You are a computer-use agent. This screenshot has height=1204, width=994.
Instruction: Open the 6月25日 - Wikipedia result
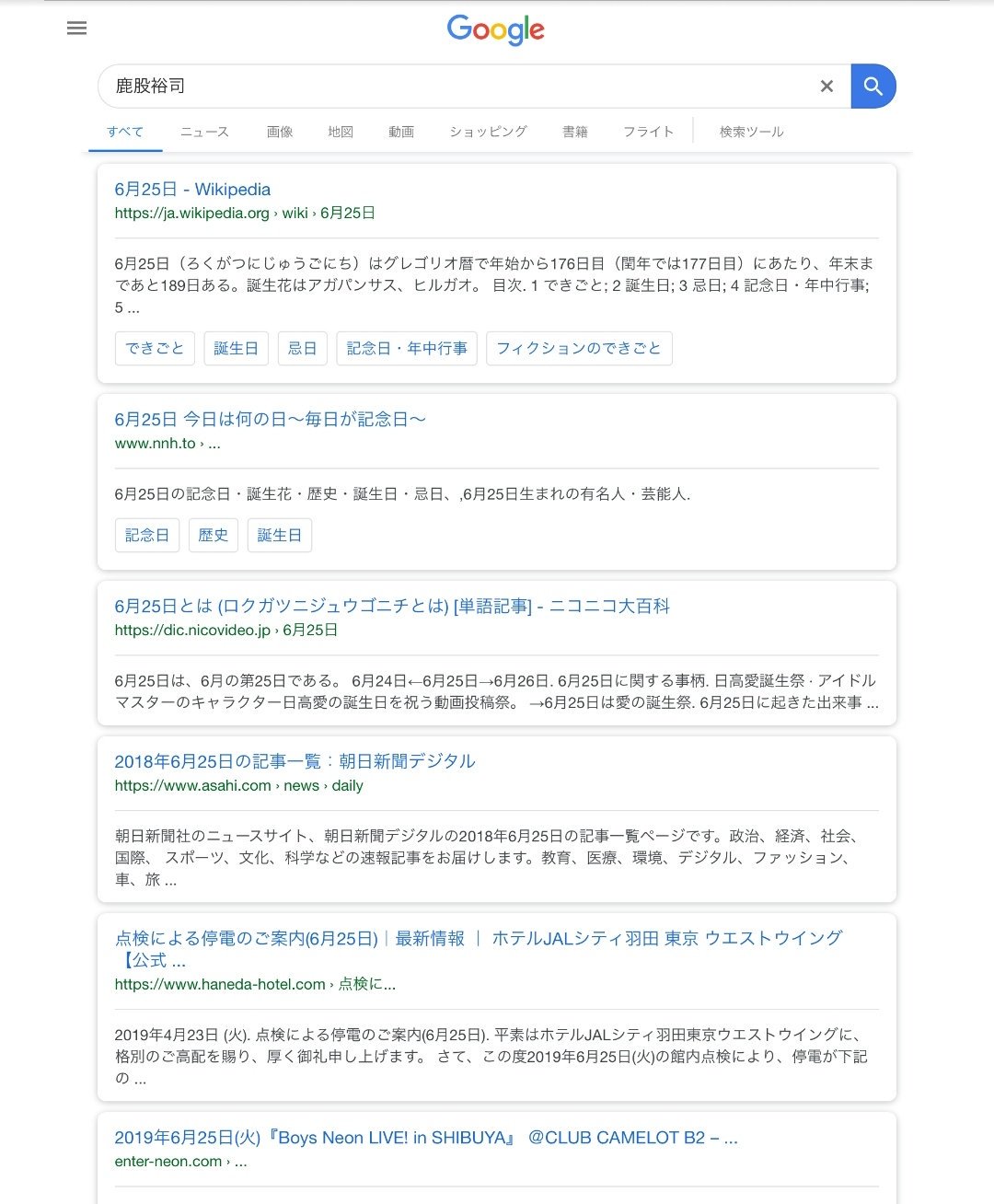[x=192, y=189]
